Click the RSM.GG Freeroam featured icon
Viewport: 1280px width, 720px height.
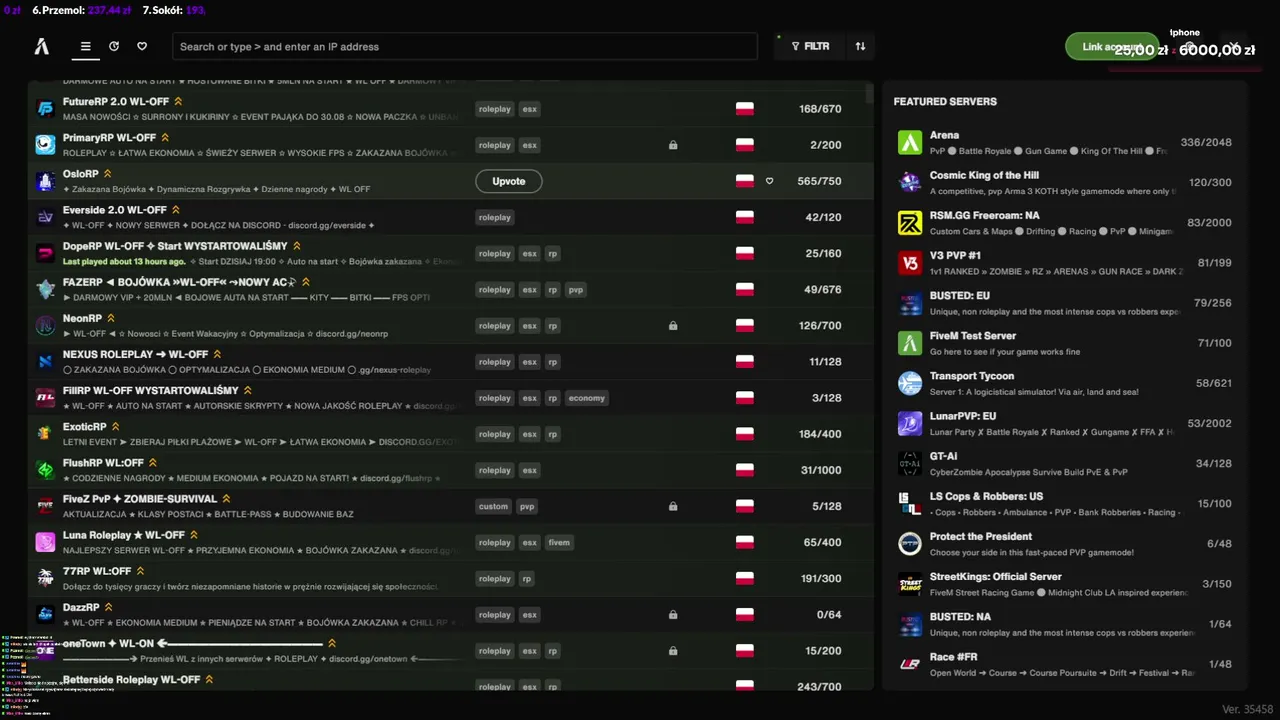[x=910, y=223]
